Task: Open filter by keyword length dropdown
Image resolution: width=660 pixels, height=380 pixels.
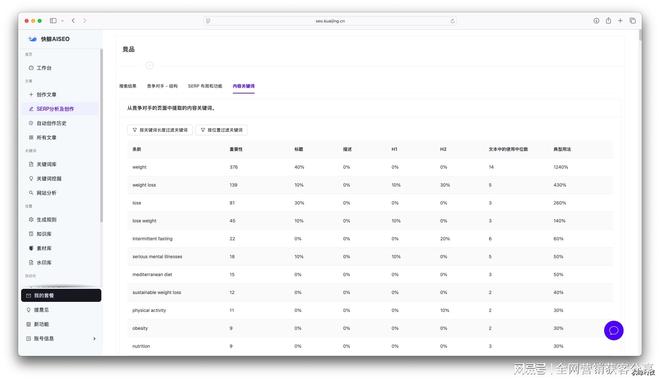Action: (160, 130)
